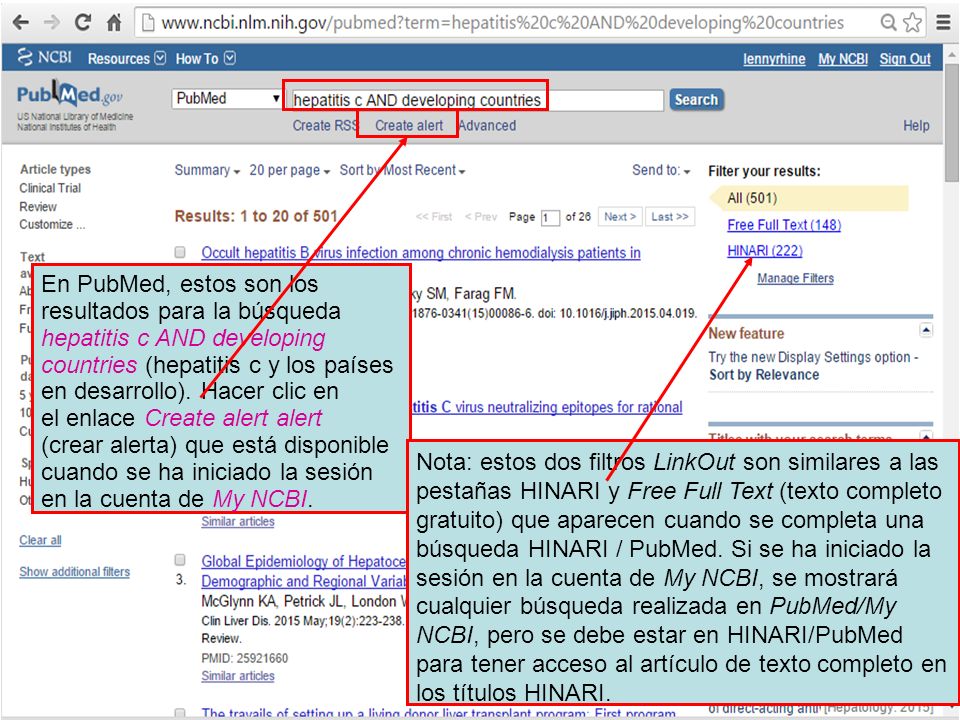Open the Advanced search link
The width and height of the screenshot is (960, 720).
(x=487, y=126)
